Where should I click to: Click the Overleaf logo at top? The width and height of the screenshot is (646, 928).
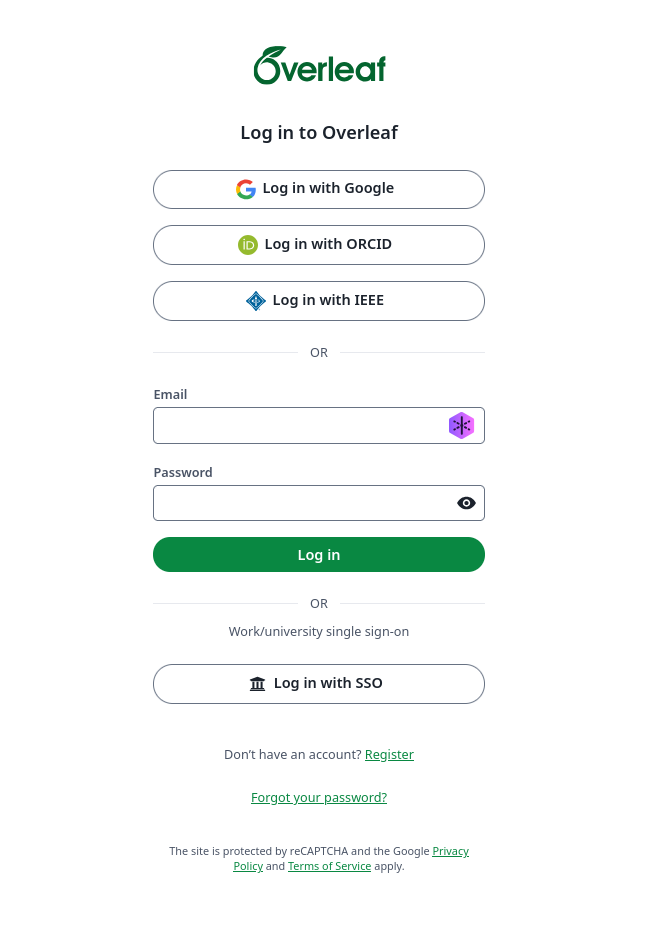click(319, 65)
